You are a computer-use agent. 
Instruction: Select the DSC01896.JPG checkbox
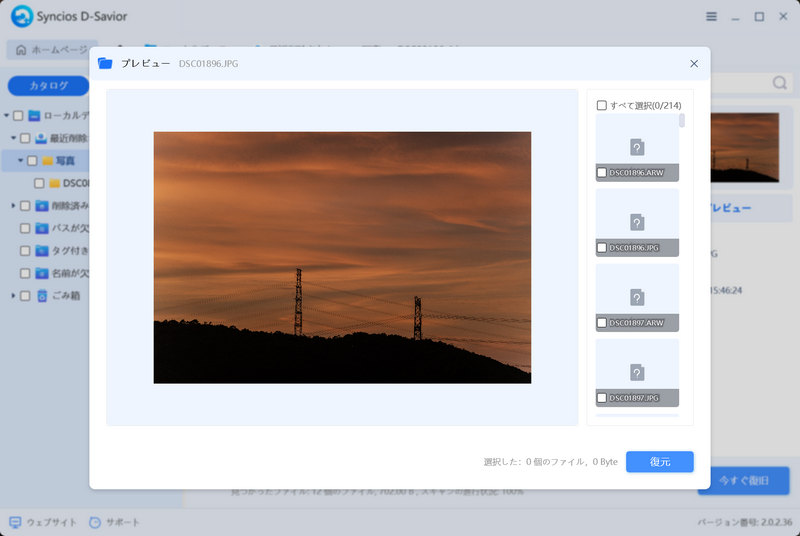click(x=602, y=247)
